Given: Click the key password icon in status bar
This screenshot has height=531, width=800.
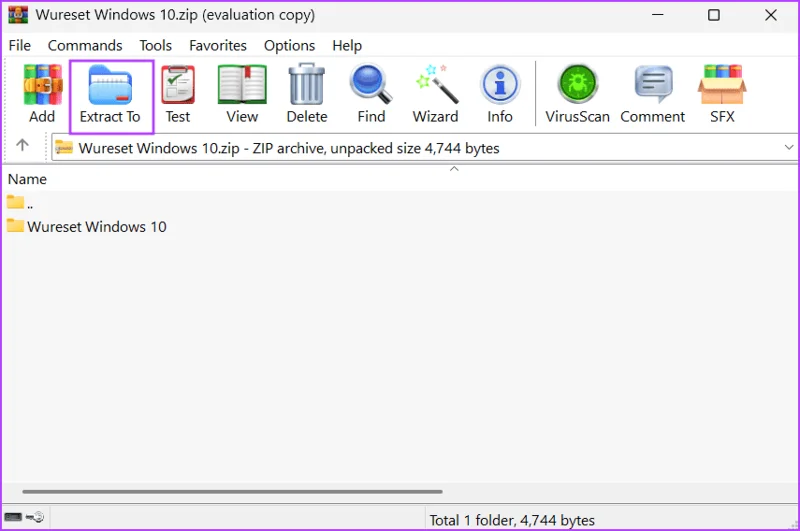Looking at the screenshot, I should pyautogui.click(x=35, y=517).
